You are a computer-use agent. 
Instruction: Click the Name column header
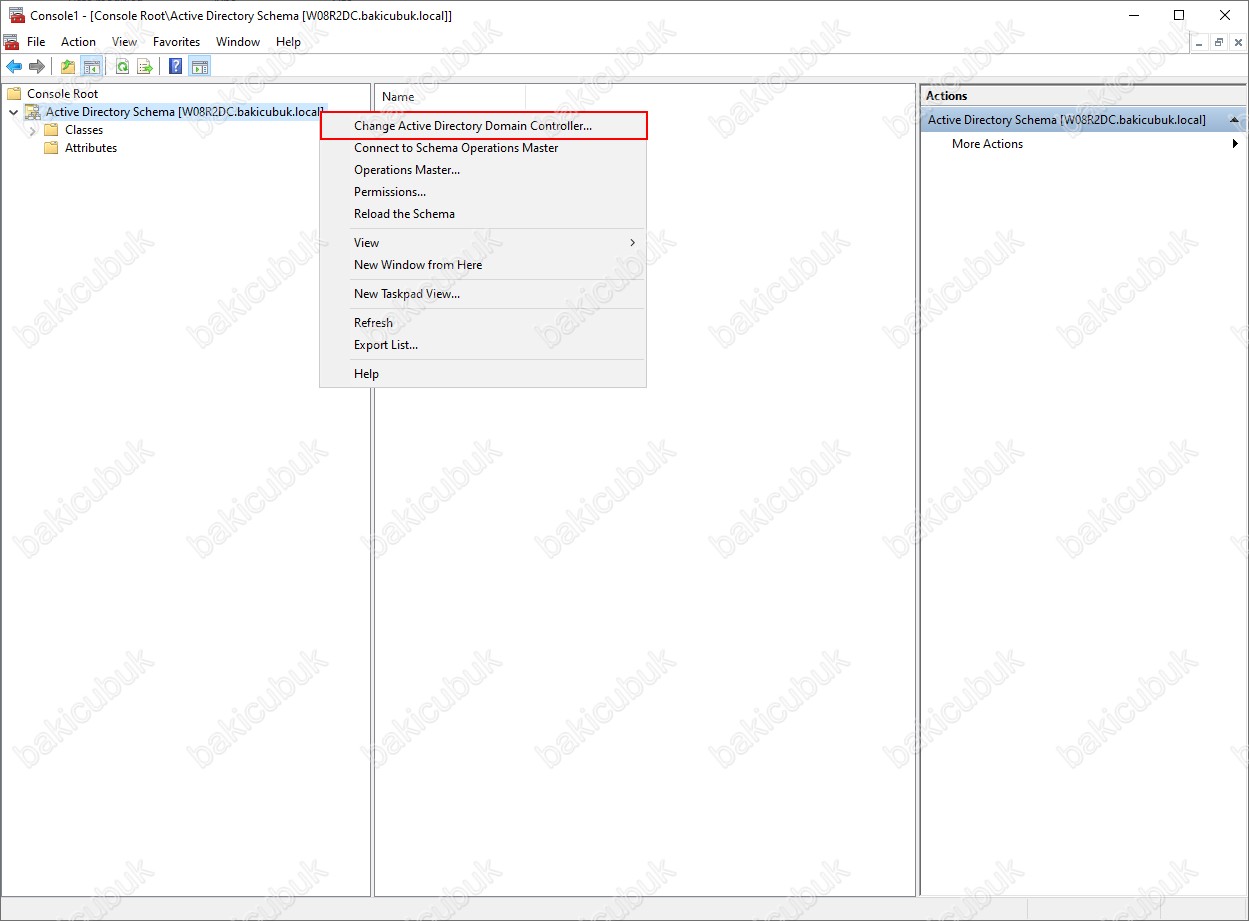(450, 97)
